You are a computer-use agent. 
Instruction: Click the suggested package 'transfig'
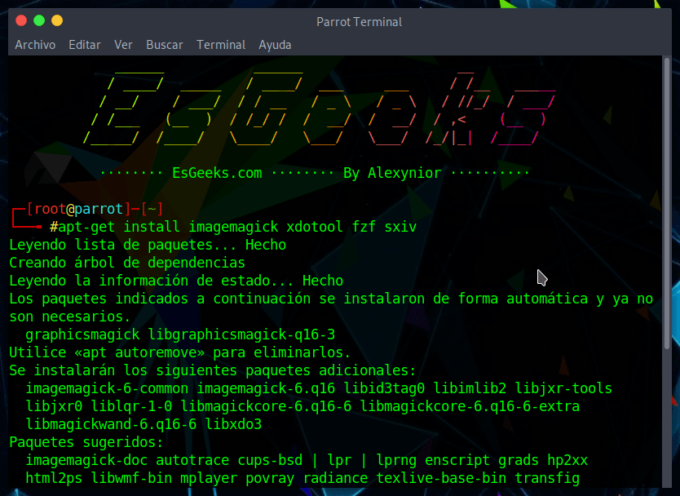(547, 479)
